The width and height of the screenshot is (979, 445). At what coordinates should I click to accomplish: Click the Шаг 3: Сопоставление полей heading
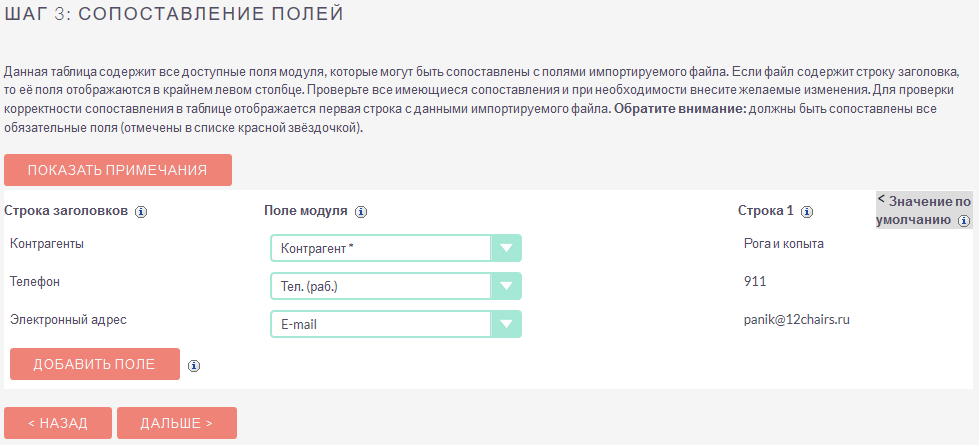coord(174,14)
